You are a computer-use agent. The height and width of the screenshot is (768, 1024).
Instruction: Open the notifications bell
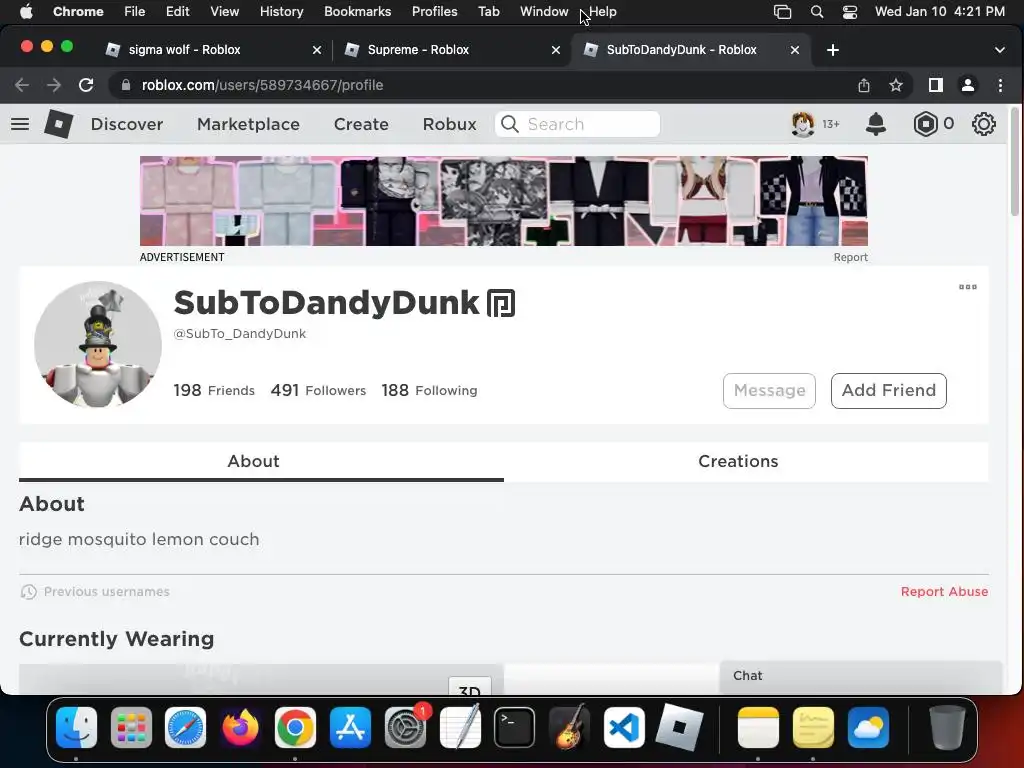pos(875,124)
